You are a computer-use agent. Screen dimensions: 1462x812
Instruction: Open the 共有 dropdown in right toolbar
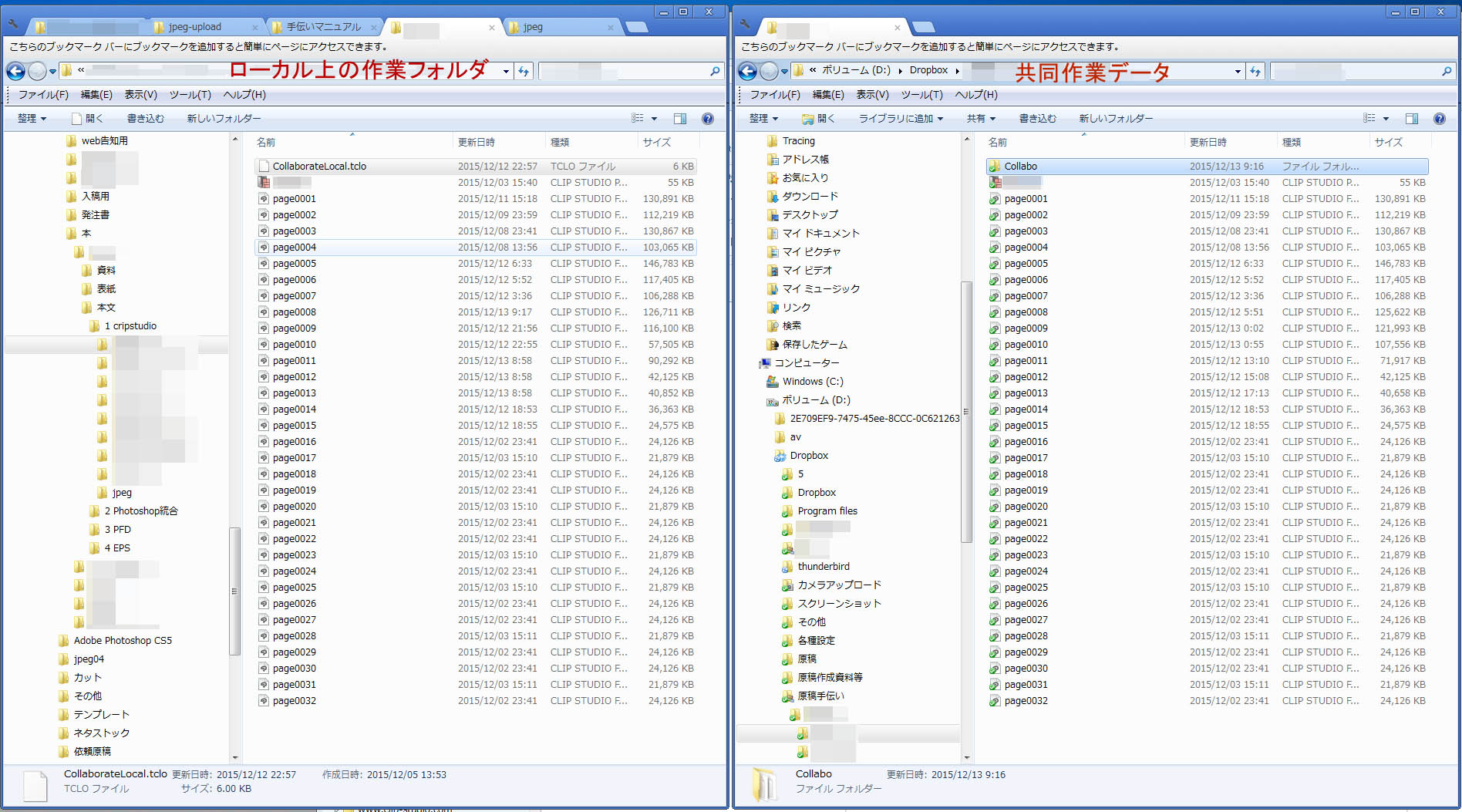[x=981, y=119]
